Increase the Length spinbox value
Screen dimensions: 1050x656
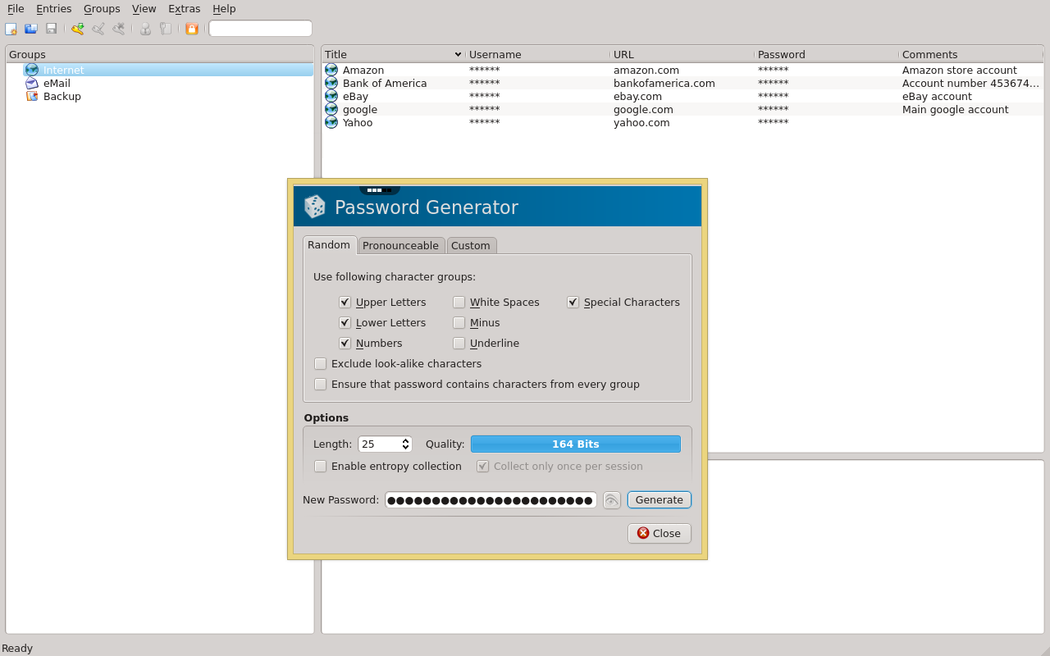click(406, 440)
